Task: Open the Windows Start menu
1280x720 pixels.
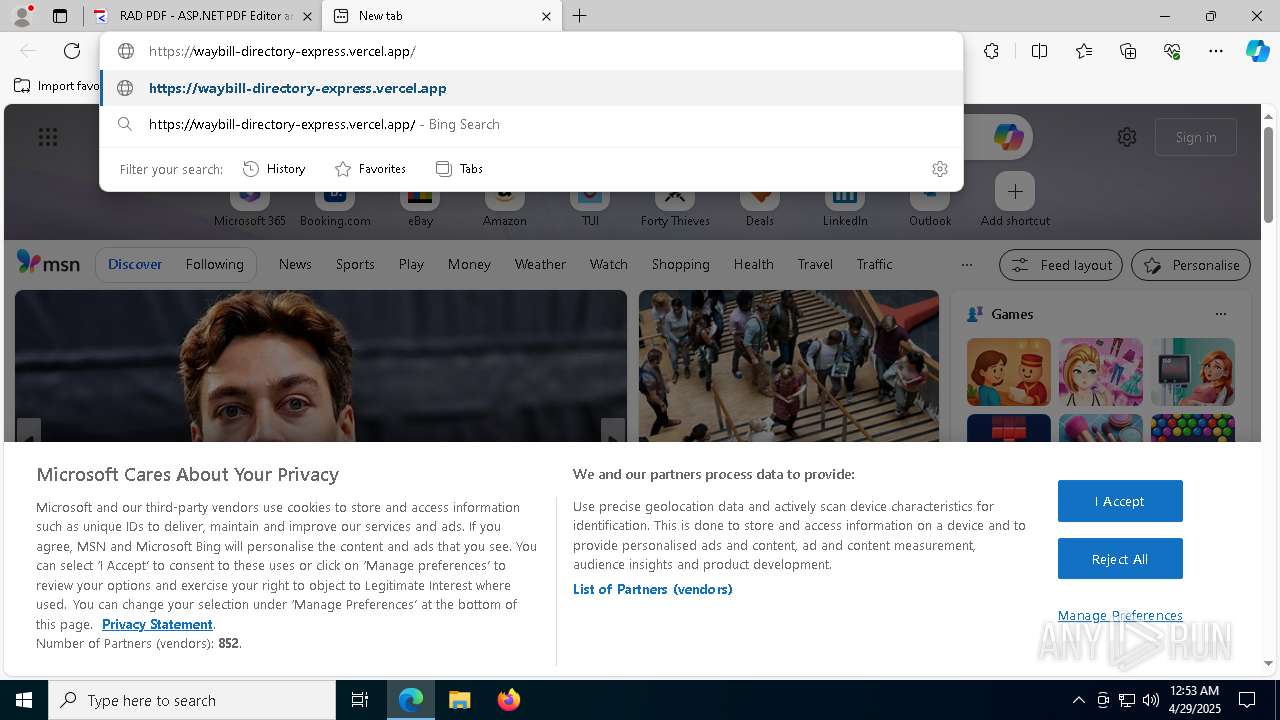Action: (24, 700)
